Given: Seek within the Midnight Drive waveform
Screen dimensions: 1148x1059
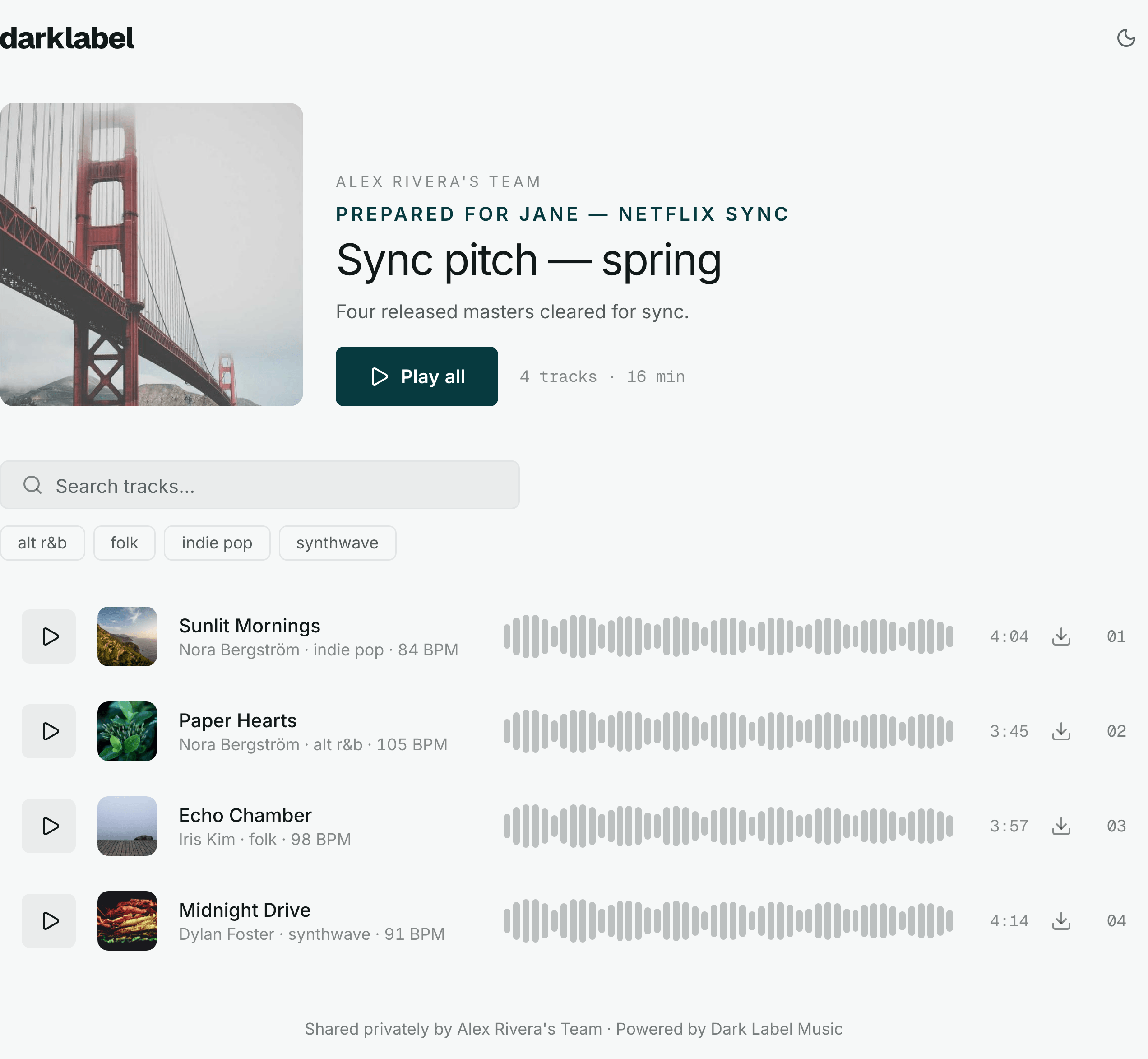Looking at the screenshot, I should tap(728, 920).
